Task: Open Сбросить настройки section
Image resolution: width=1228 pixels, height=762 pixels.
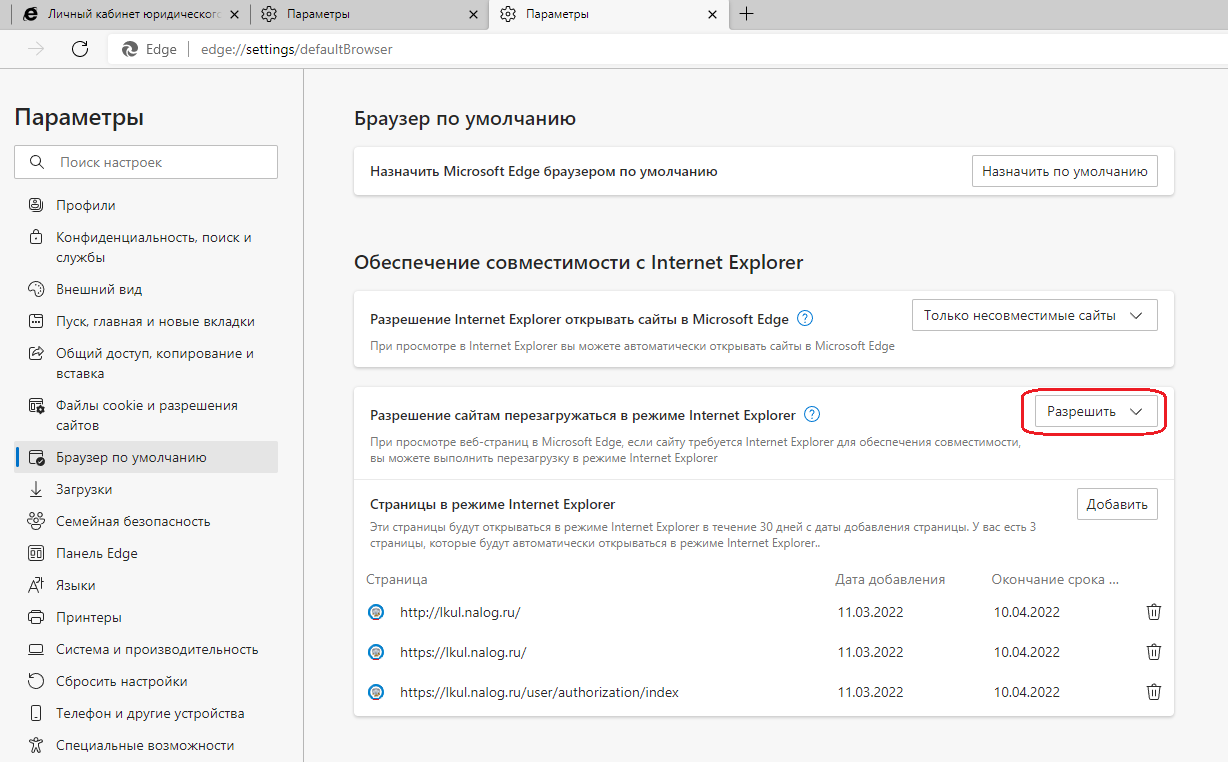Action: (x=146, y=681)
